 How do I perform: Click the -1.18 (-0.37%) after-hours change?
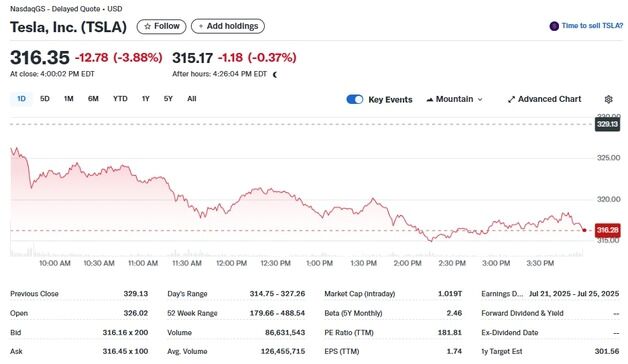pos(257,58)
